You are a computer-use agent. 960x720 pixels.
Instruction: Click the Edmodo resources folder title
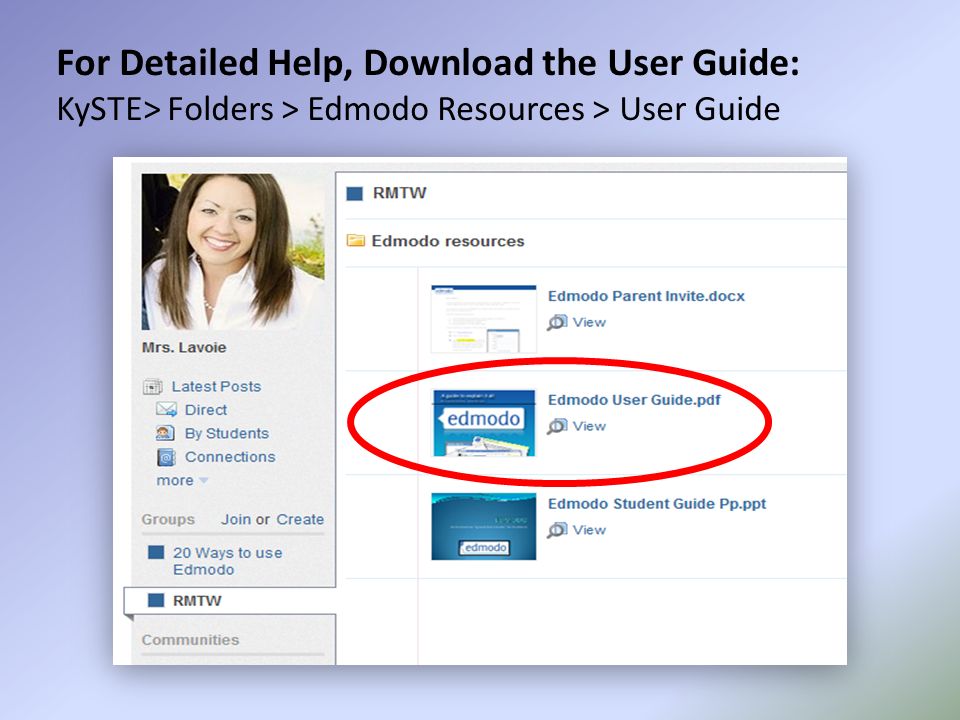[448, 241]
